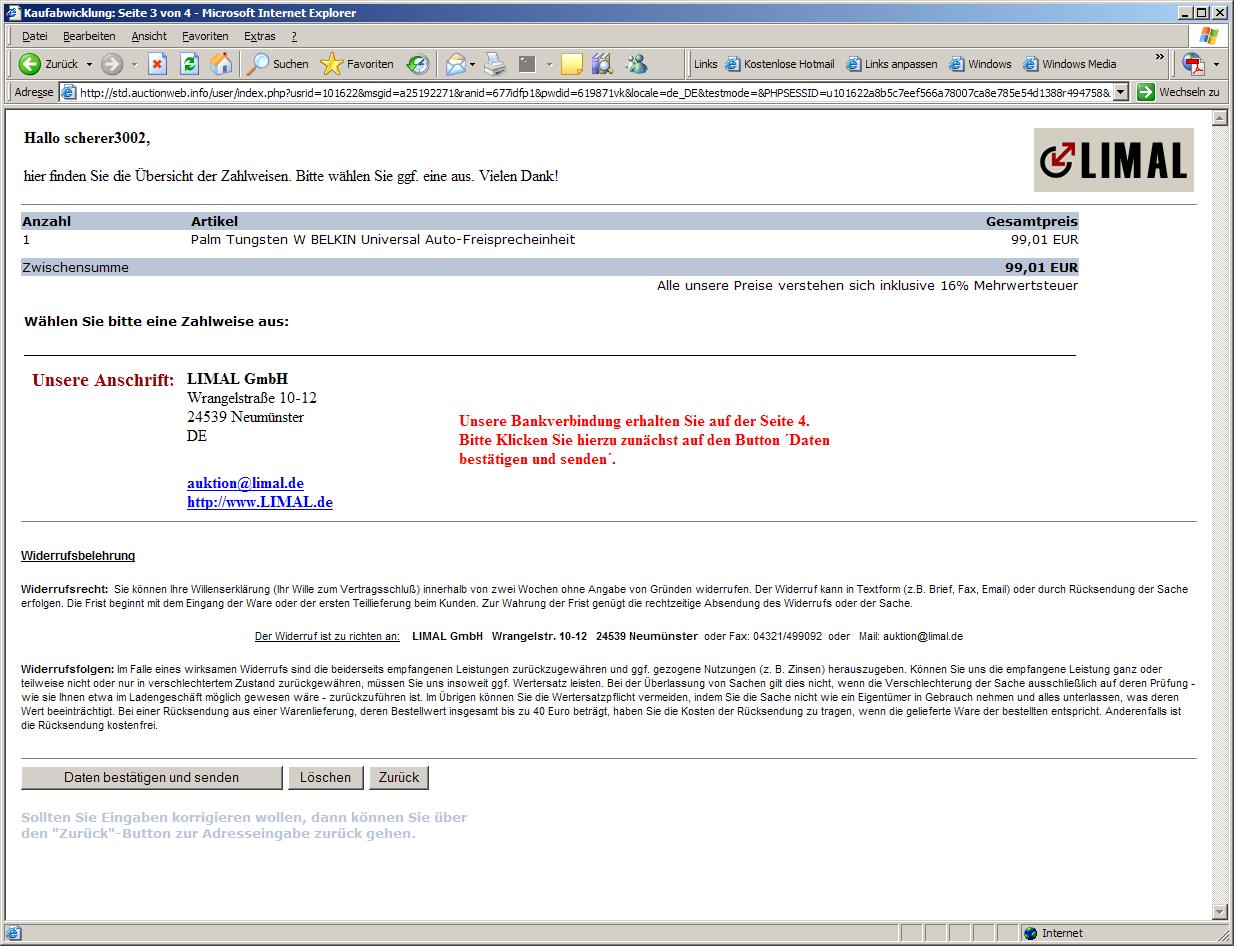Refresh the page with the reload icon
The image size is (1234, 946).
[x=189, y=64]
